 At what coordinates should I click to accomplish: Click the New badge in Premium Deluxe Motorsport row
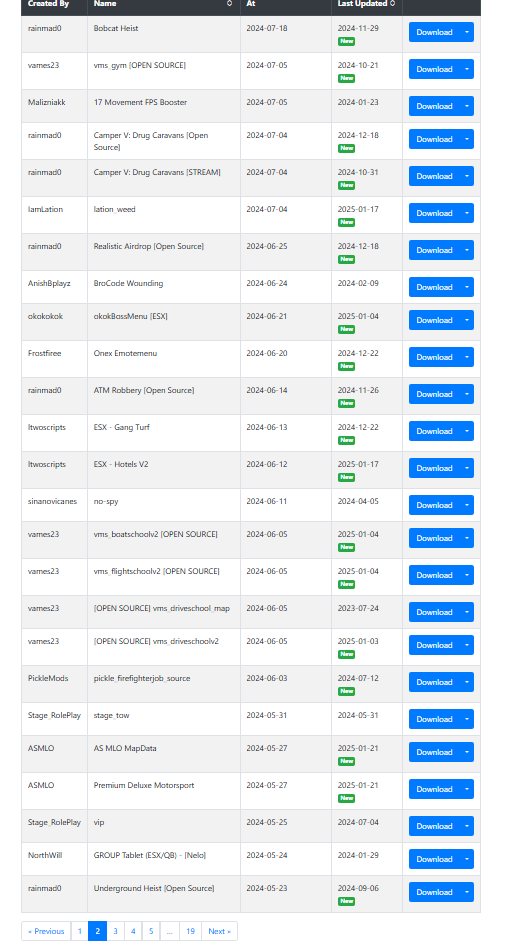coord(346,798)
